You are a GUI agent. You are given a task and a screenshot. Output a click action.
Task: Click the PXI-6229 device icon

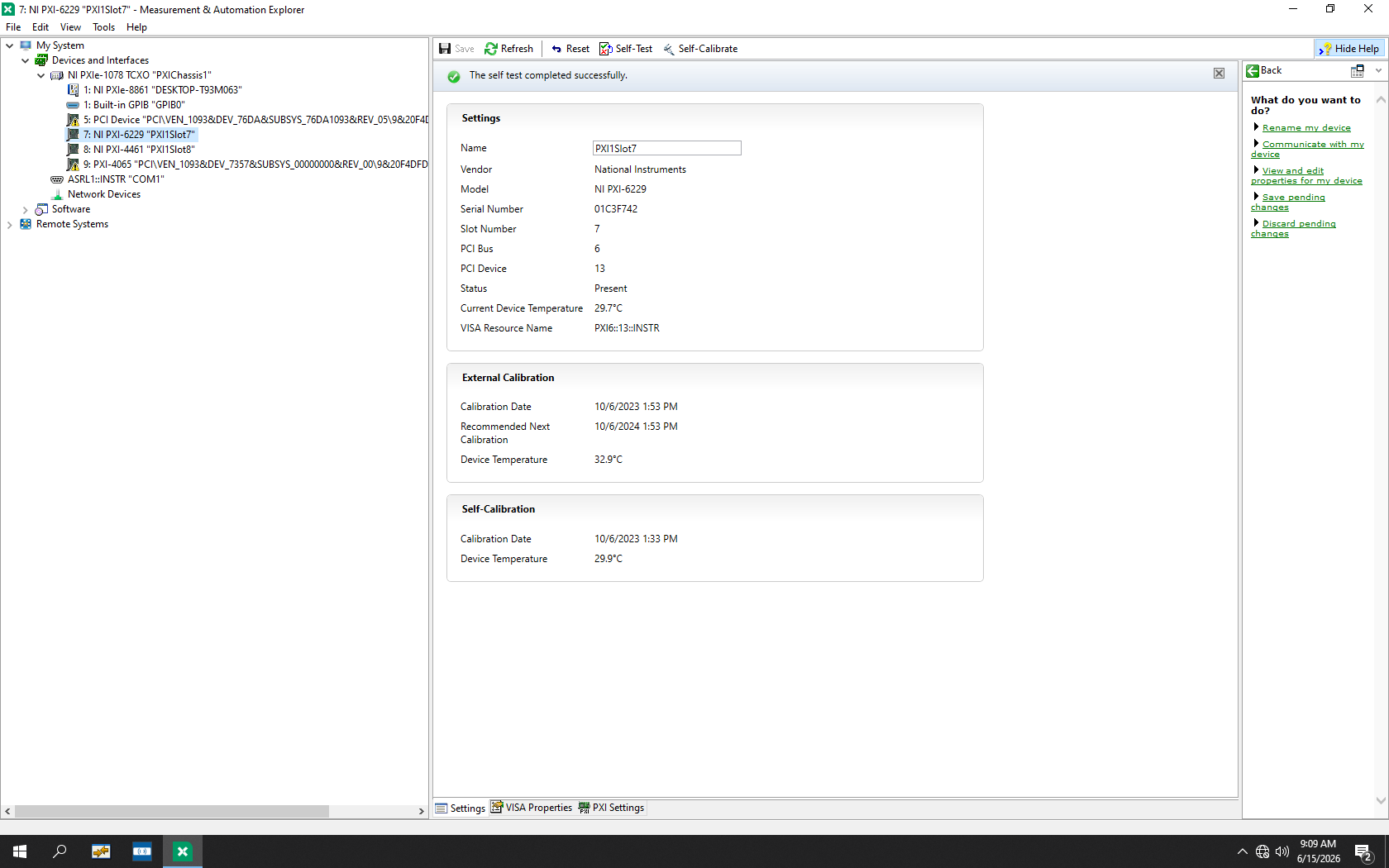(x=73, y=135)
